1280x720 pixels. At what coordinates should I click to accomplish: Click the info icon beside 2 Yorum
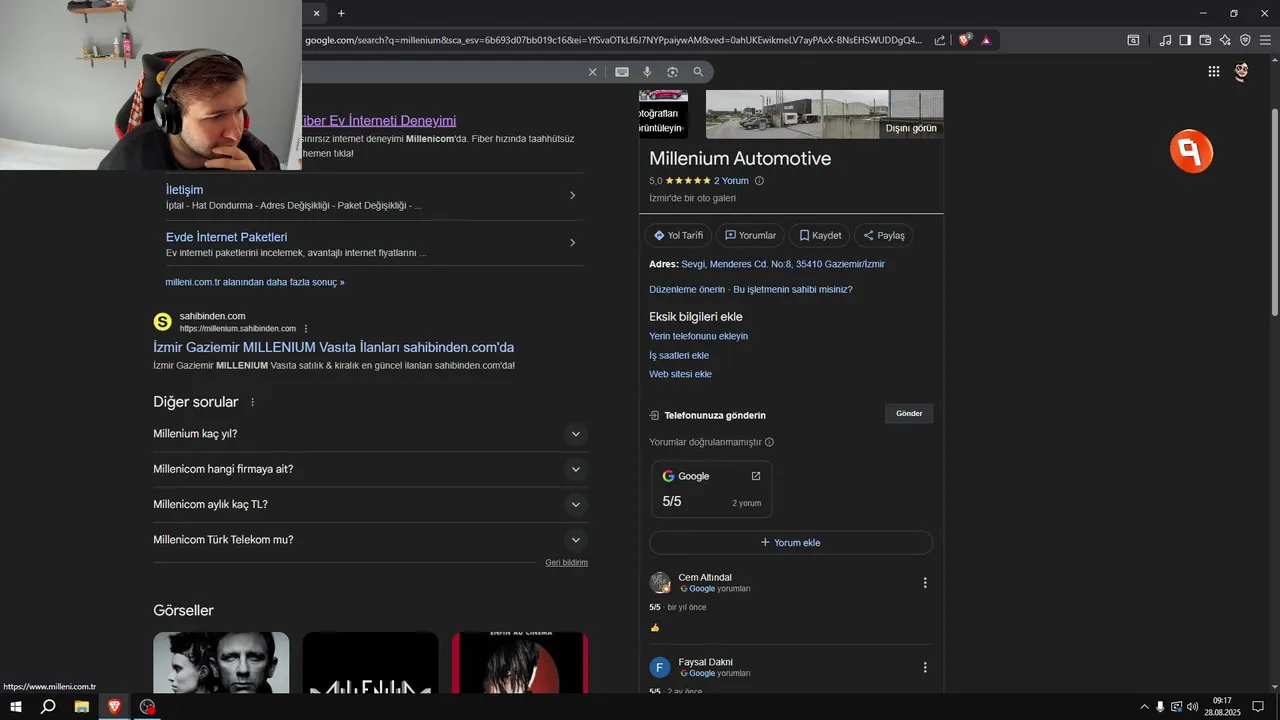point(759,181)
